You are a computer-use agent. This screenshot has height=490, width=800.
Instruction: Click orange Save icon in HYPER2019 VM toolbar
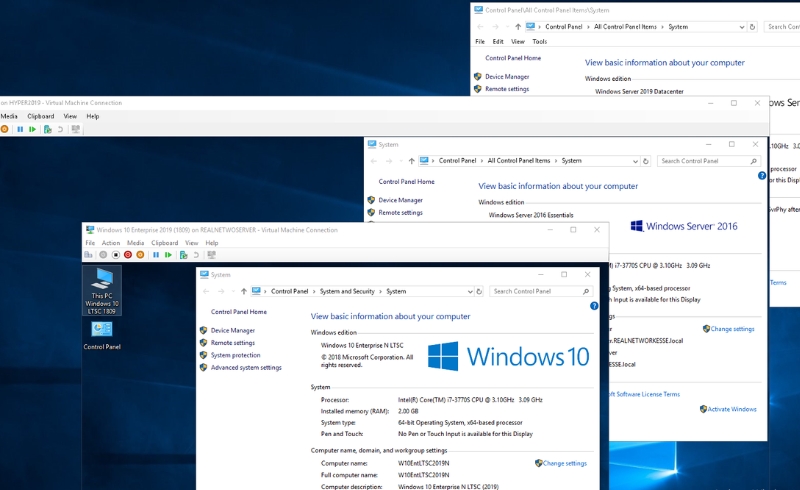4,129
